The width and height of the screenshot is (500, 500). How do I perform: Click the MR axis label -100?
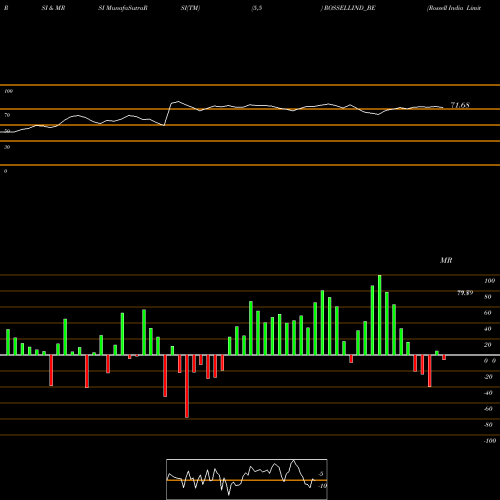click(x=490, y=441)
